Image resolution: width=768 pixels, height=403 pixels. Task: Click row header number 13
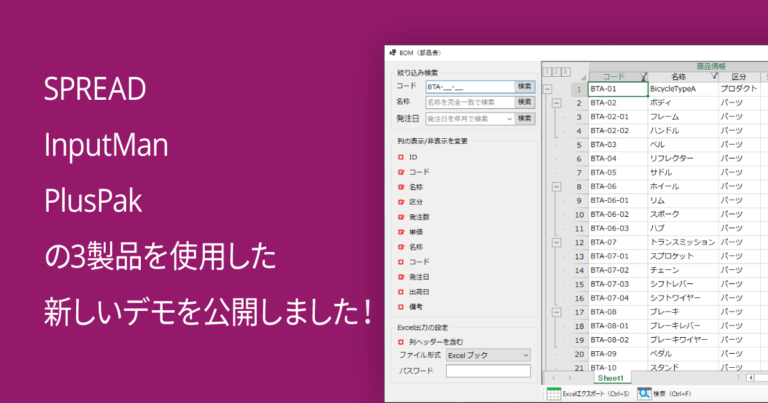(x=579, y=257)
